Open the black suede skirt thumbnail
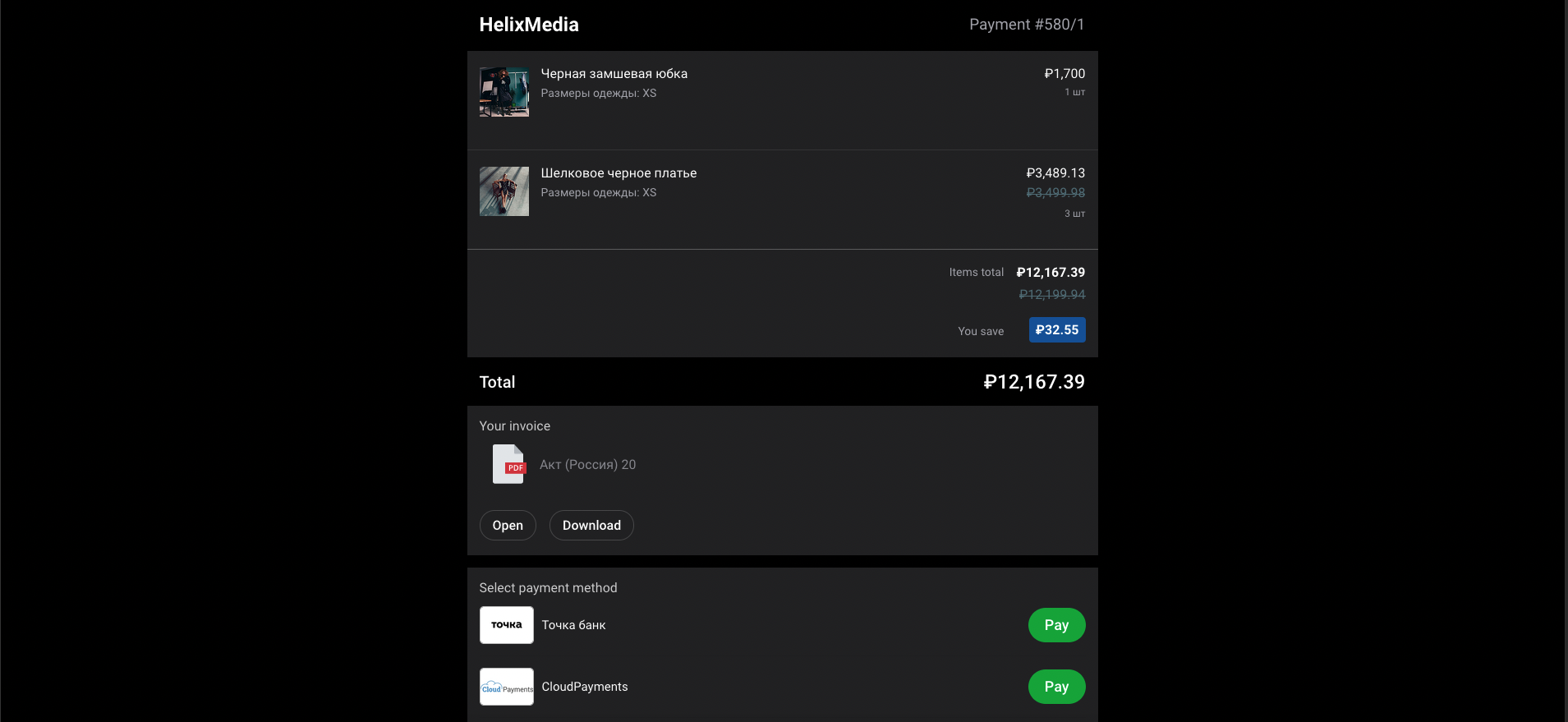The image size is (1568, 722). coord(504,92)
